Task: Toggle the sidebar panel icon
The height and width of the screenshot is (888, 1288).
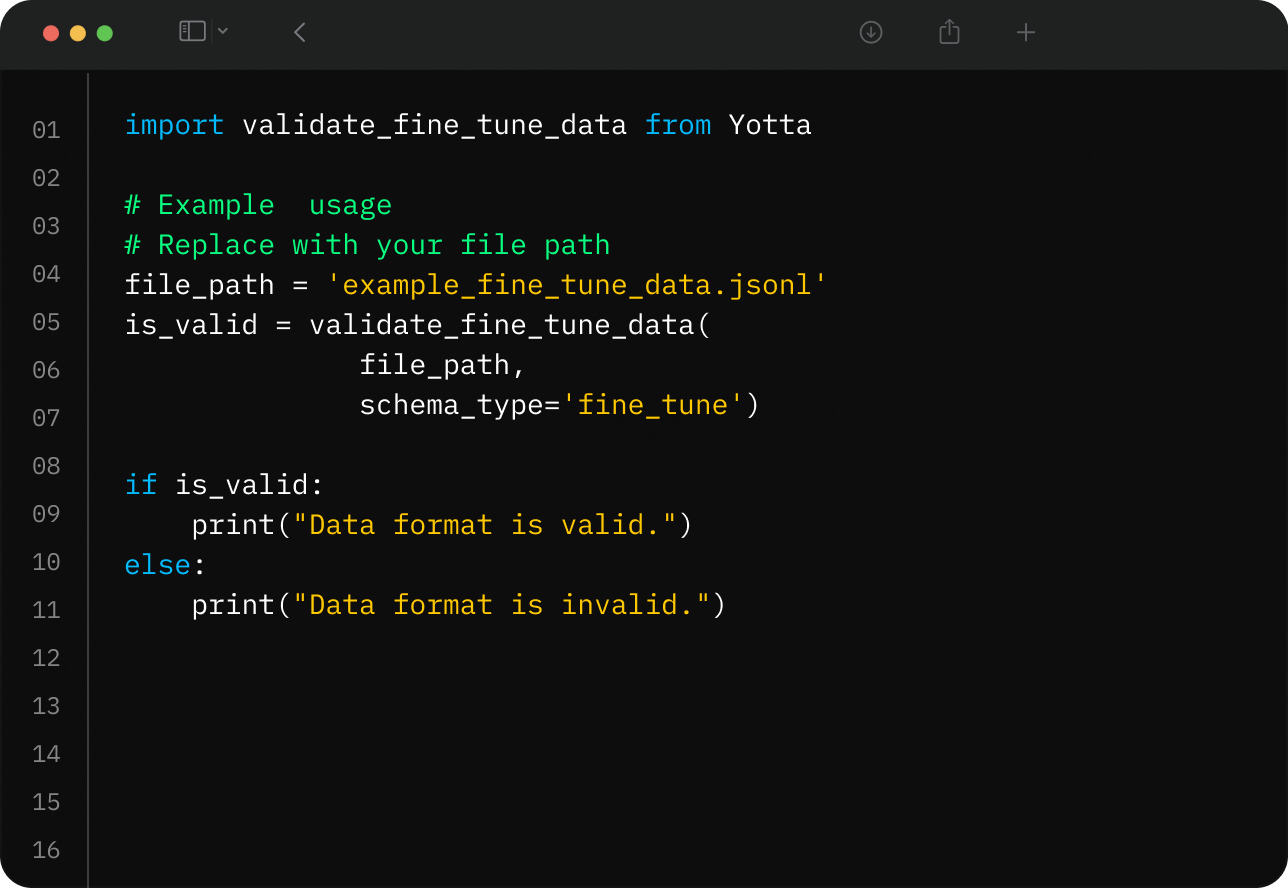Action: pyautogui.click(x=192, y=31)
